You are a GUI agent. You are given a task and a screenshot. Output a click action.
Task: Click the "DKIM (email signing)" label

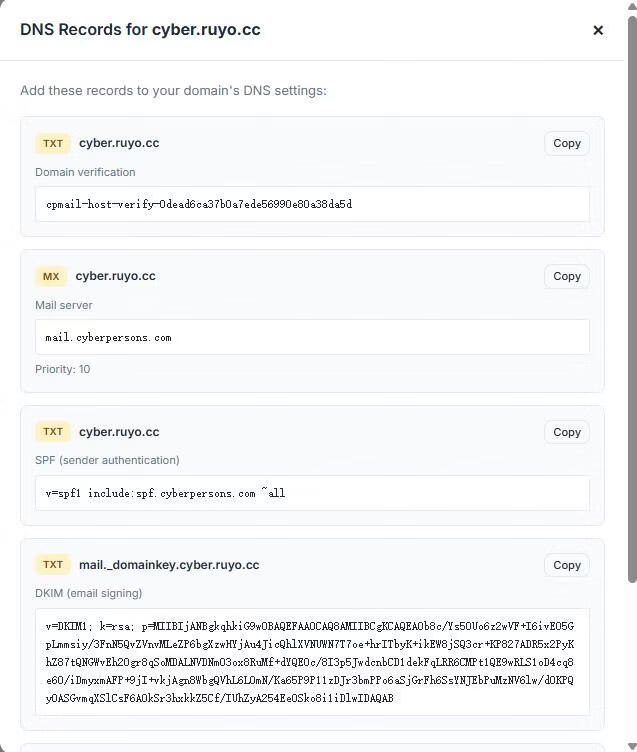coord(89,593)
